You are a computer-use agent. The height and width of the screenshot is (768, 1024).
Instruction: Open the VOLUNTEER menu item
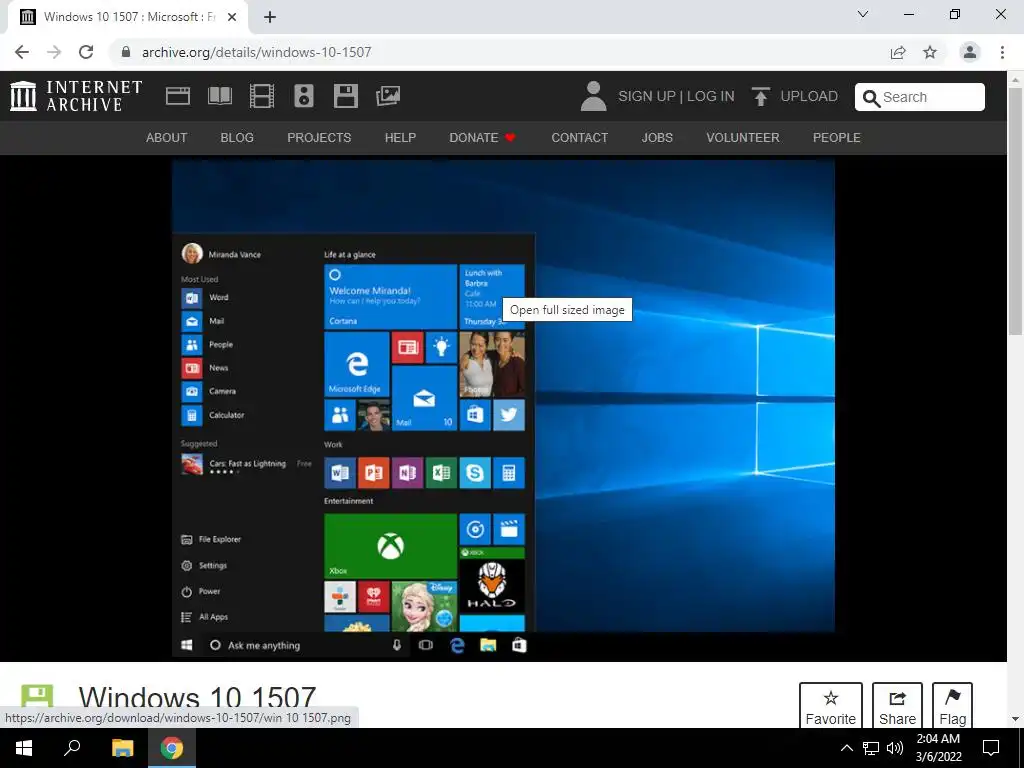(743, 138)
